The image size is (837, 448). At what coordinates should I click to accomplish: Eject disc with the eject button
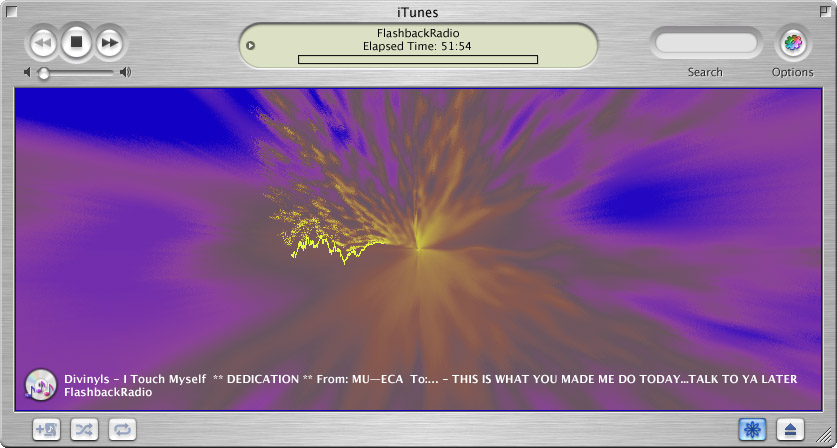coord(791,429)
